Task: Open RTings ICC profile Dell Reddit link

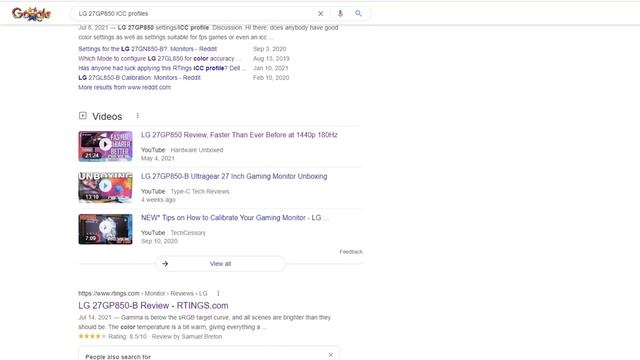Action: click(162, 68)
